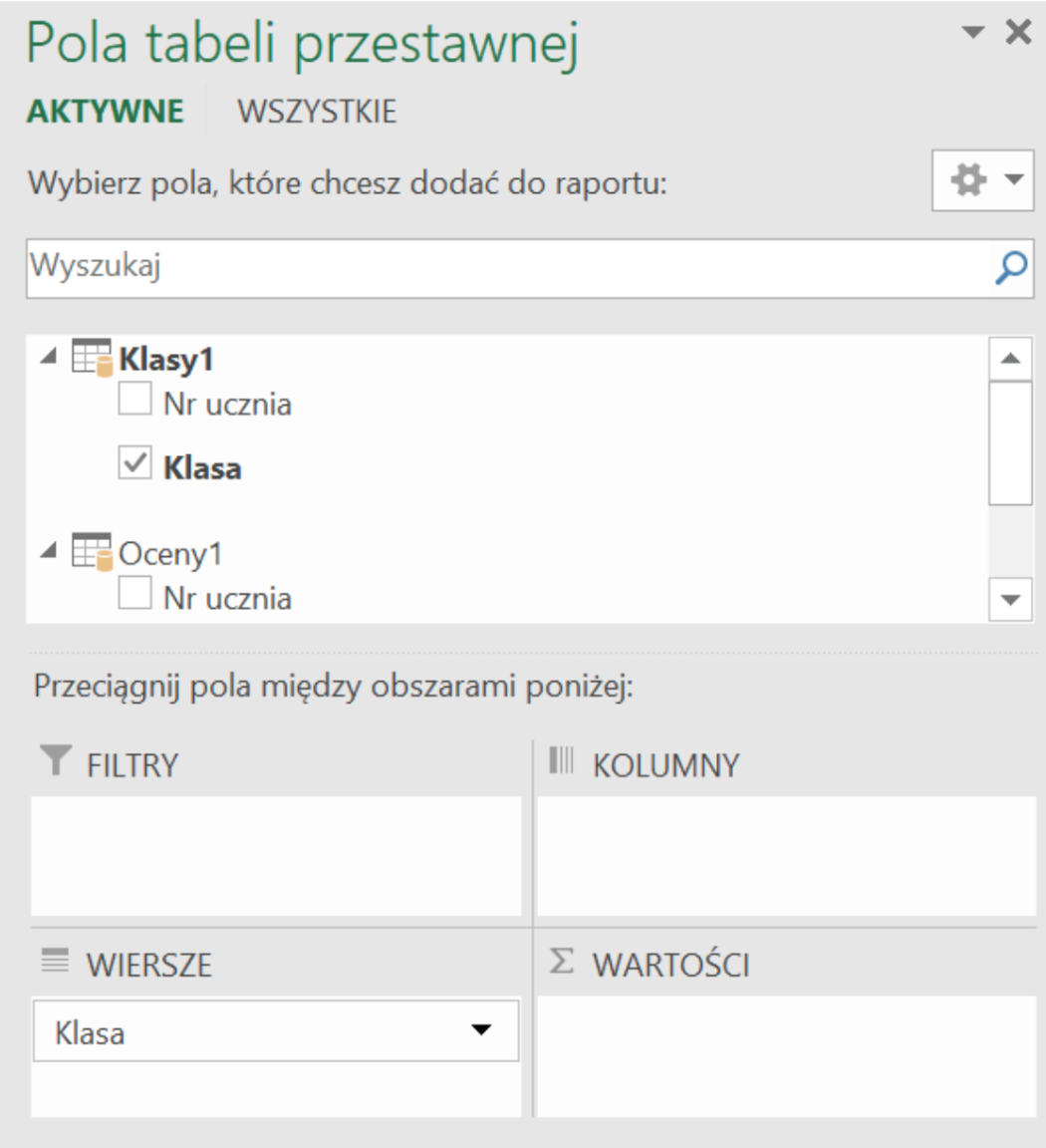
Task: Open the Klasa field dropdown in WIERSZE
Action: (x=482, y=1031)
